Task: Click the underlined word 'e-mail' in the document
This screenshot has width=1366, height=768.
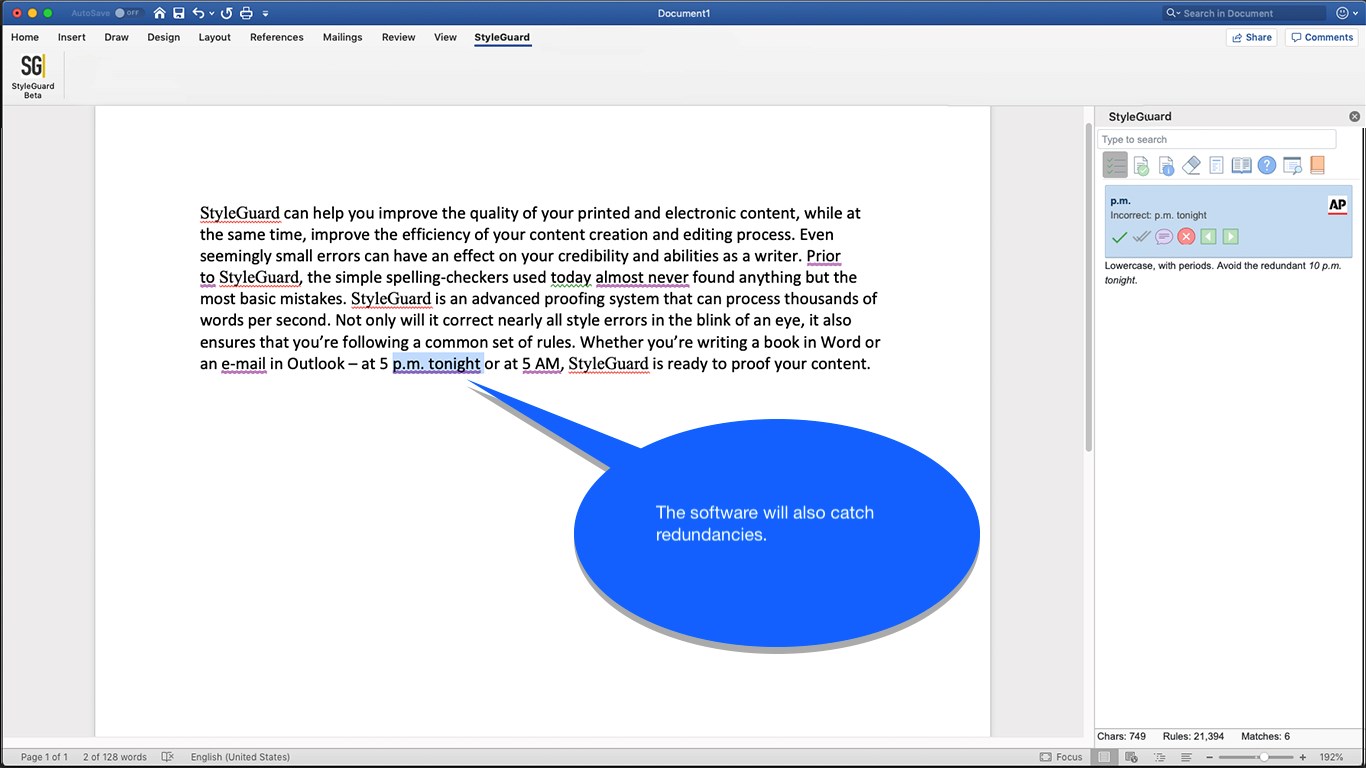Action: 244,364
